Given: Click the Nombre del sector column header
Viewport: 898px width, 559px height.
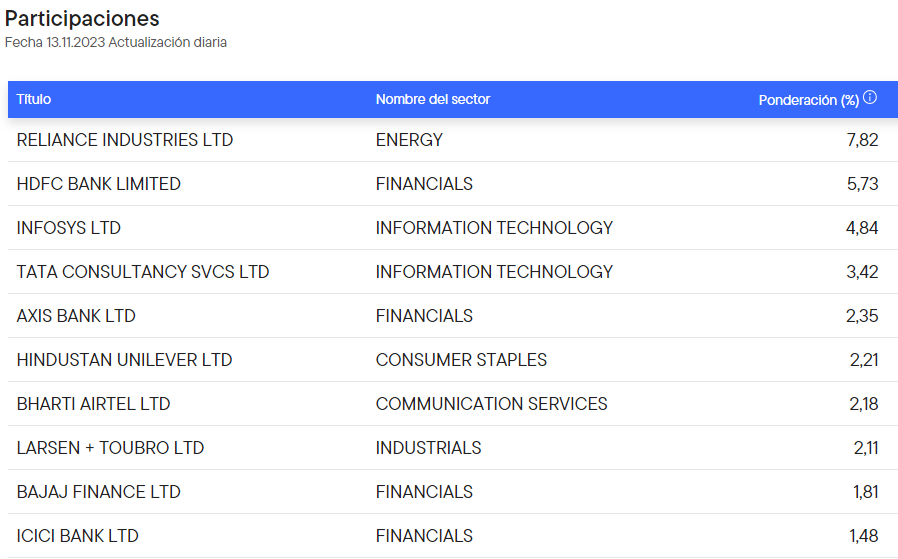Looking at the screenshot, I should (x=433, y=99).
